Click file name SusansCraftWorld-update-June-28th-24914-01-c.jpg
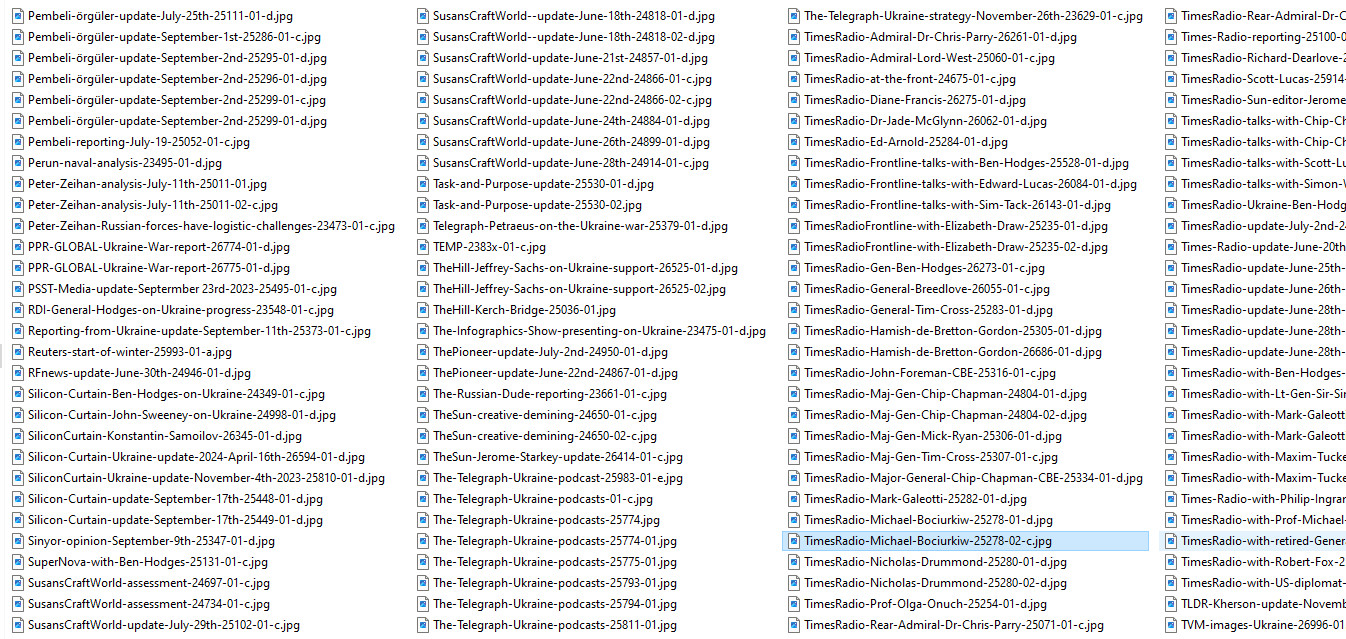Image resolution: width=1346 pixels, height=639 pixels. pos(571,163)
